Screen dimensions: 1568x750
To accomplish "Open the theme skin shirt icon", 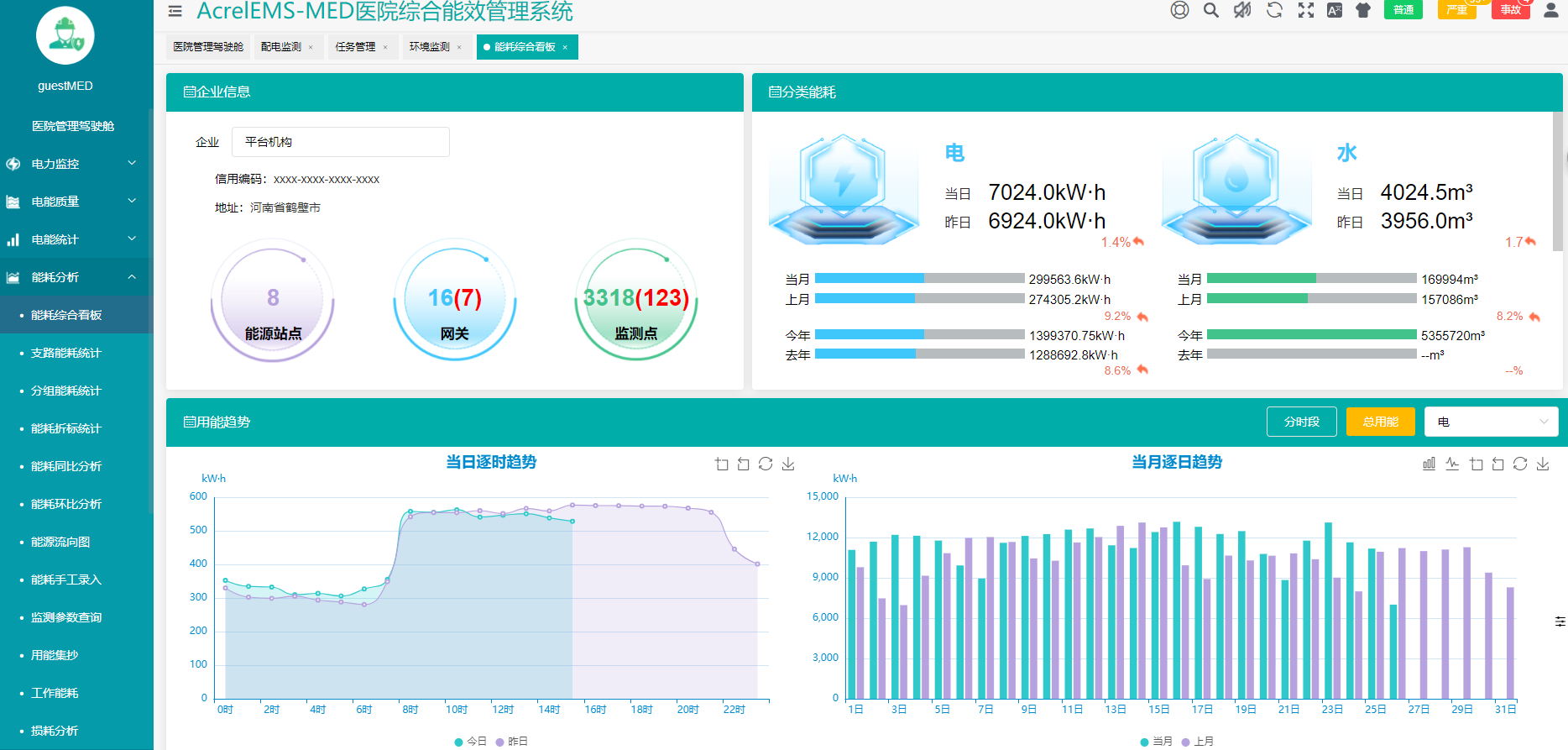I will 1363,10.
